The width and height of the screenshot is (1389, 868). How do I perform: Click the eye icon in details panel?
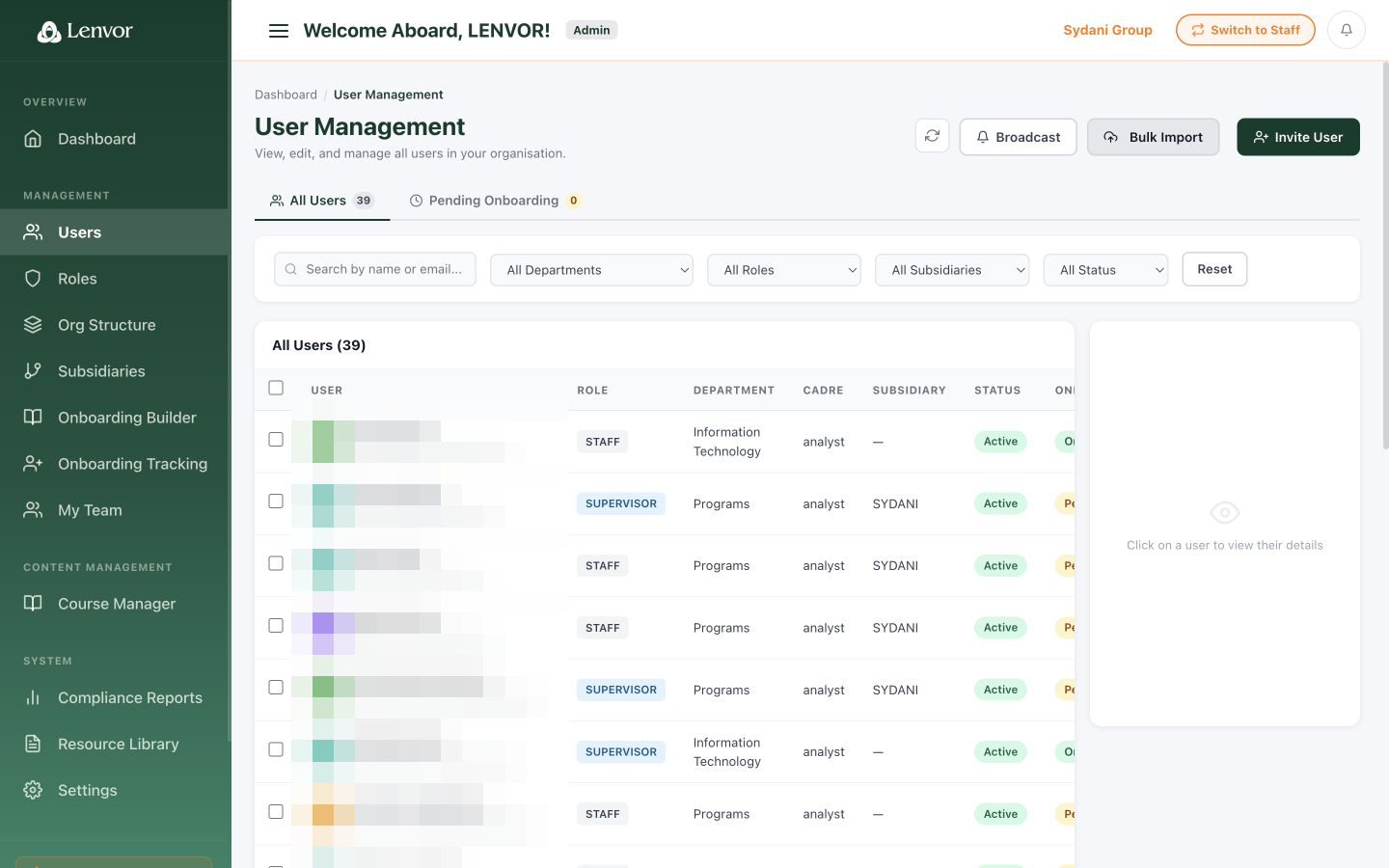[1224, 512]
